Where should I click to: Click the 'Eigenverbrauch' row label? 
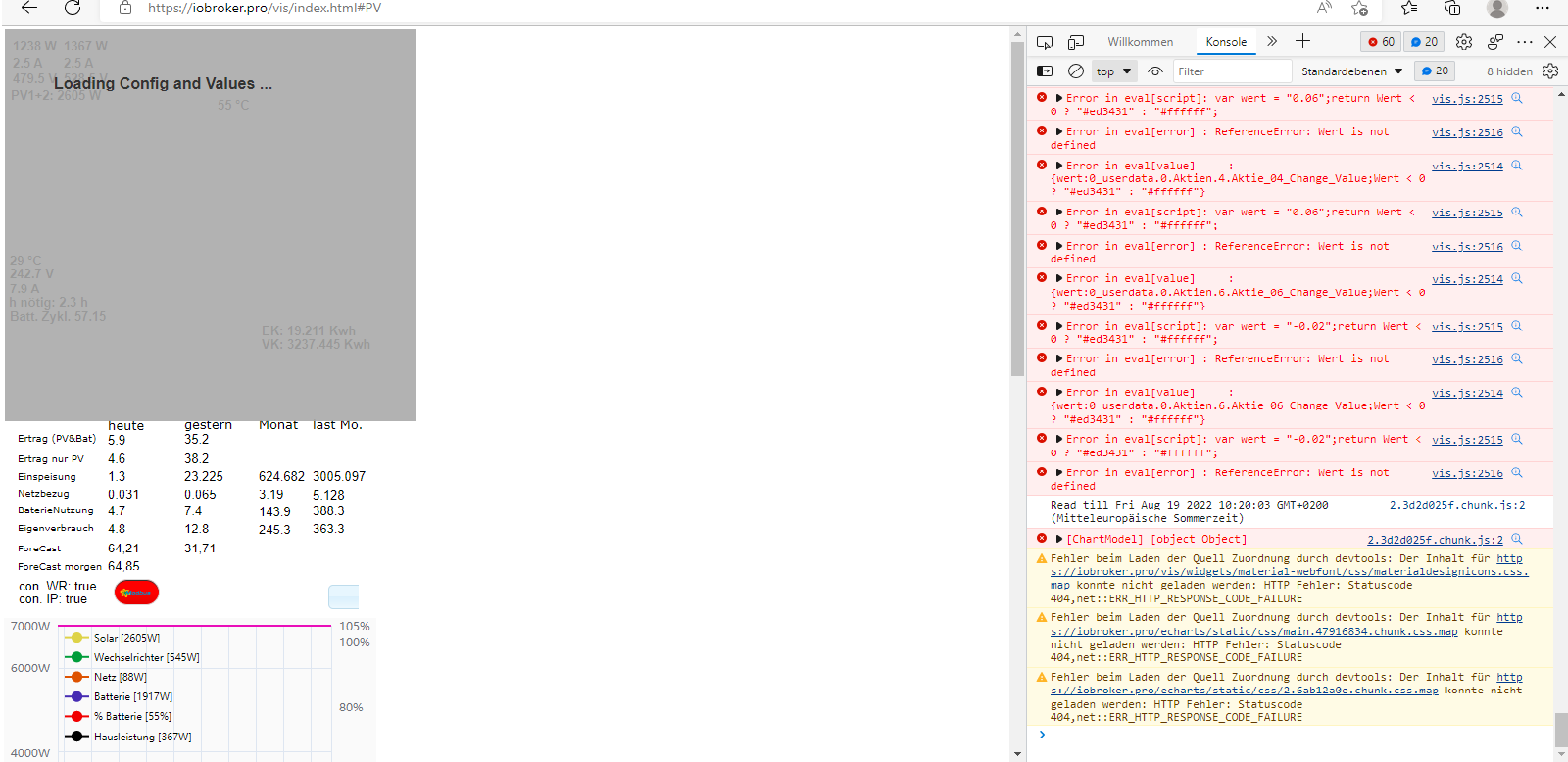click(x=56, y=528)
